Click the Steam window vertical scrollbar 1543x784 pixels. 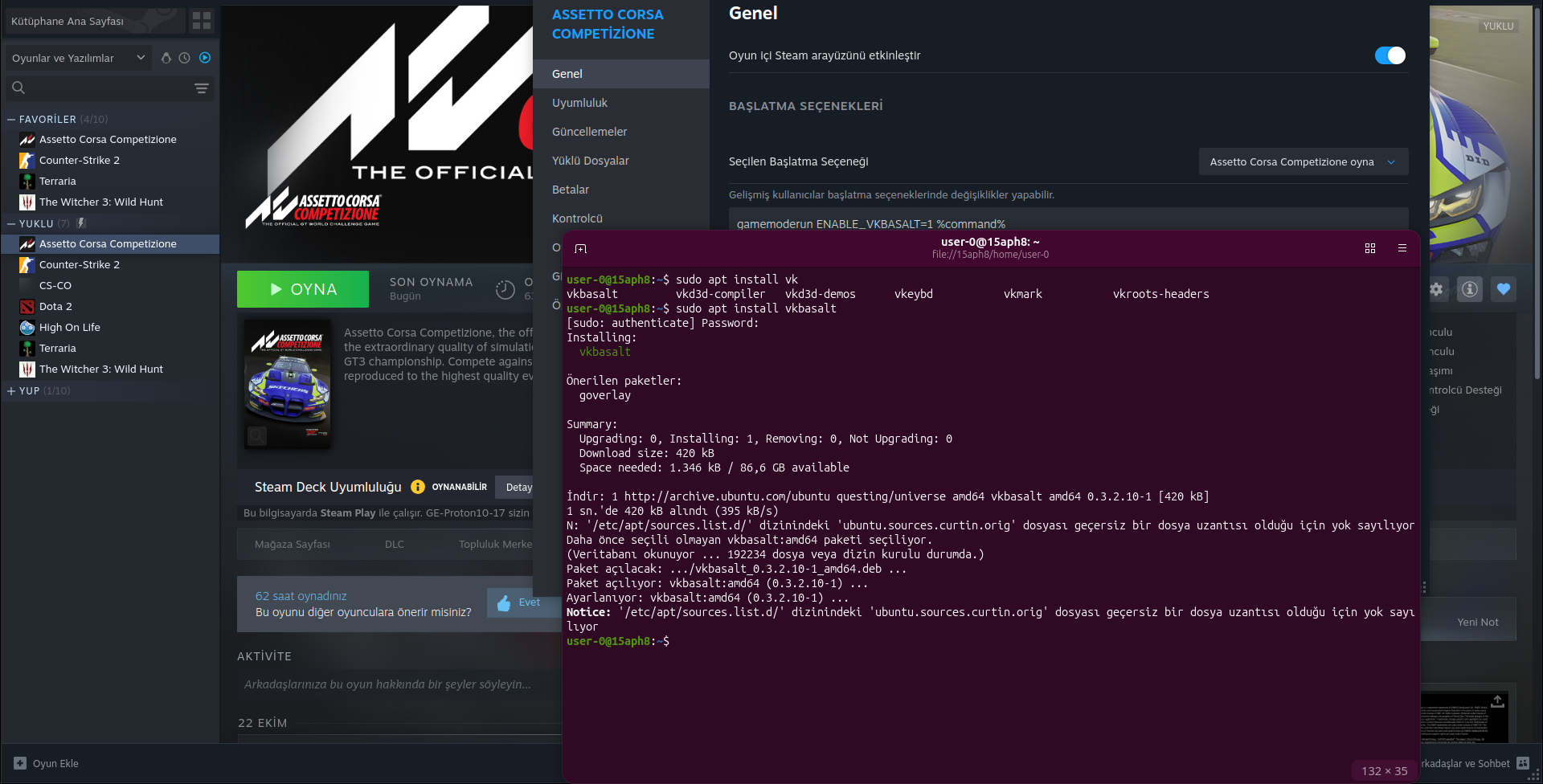coord(1537,193)
